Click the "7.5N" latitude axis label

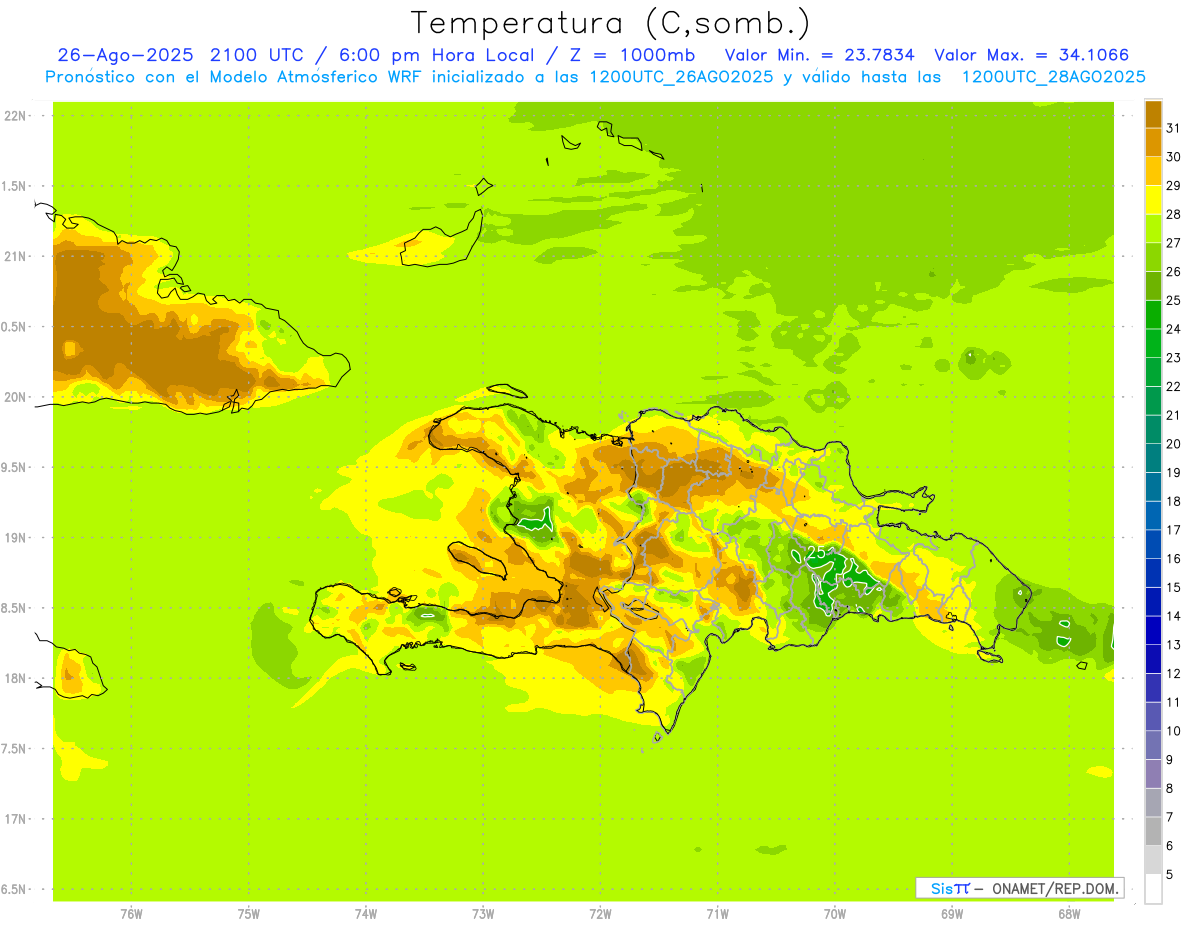pyautogui.click(x=14, y=749)
